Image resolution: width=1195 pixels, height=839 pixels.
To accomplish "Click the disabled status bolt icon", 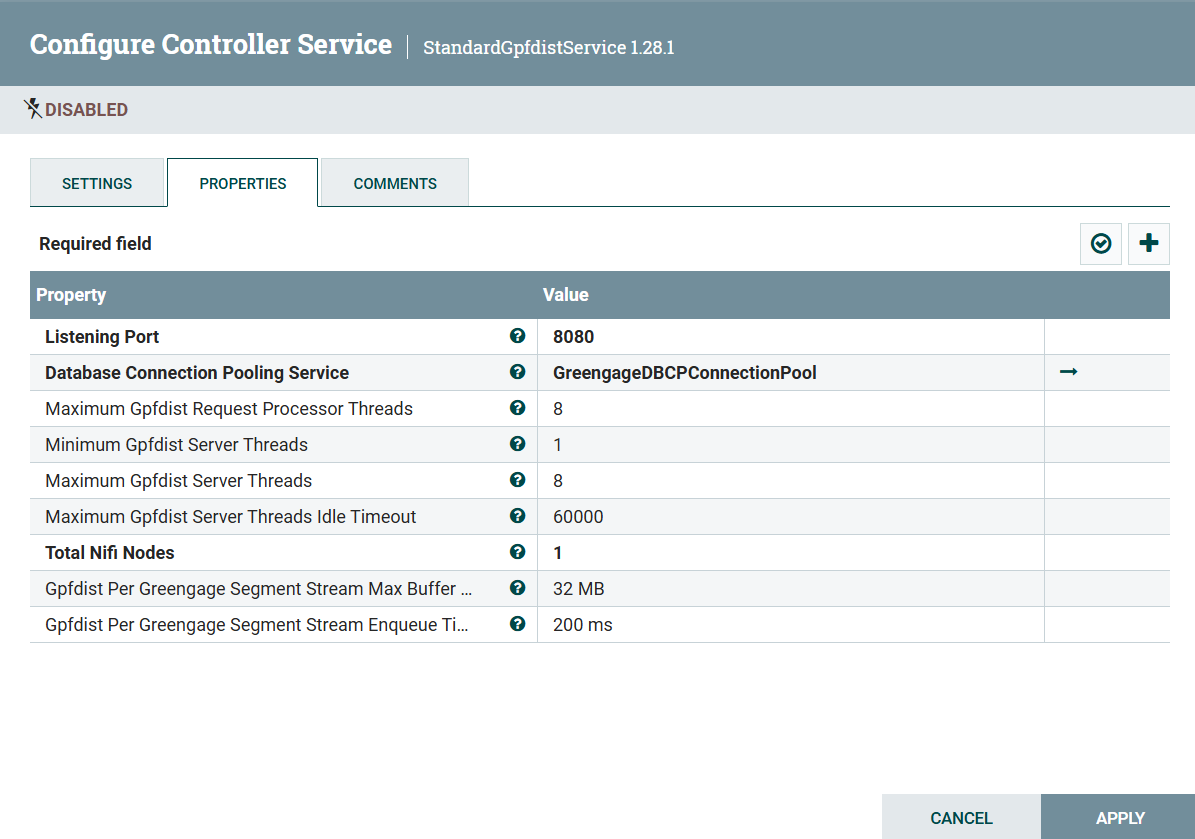I will pos(32,109).
